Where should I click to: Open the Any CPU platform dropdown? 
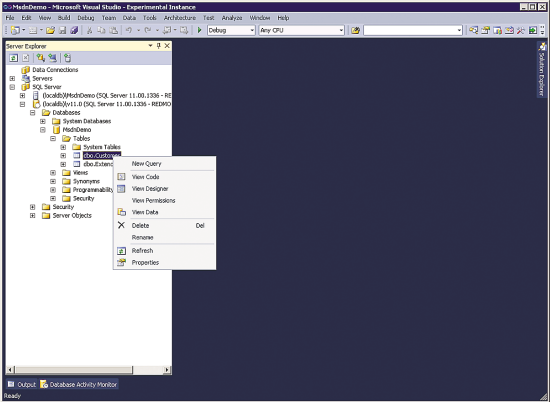click(x=341, y=31)
